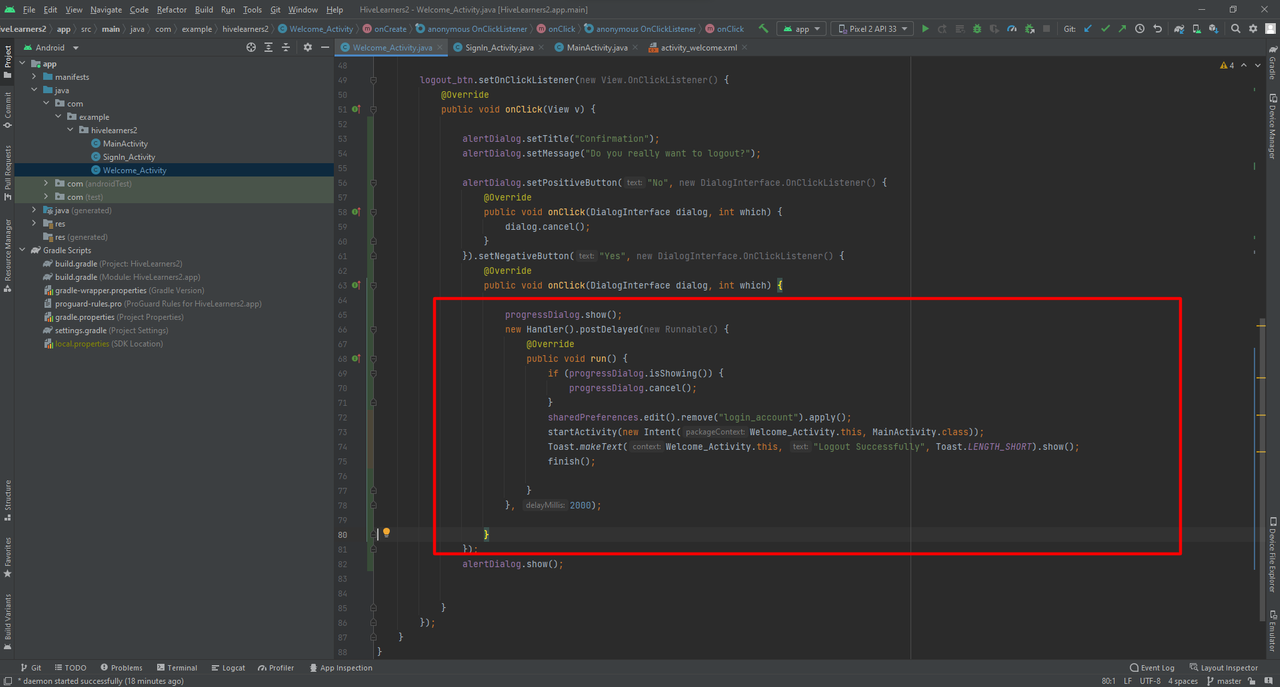Collapse the Gradle Scripts node
Viewport: 1280px width, 687px height.
point(22,250)
